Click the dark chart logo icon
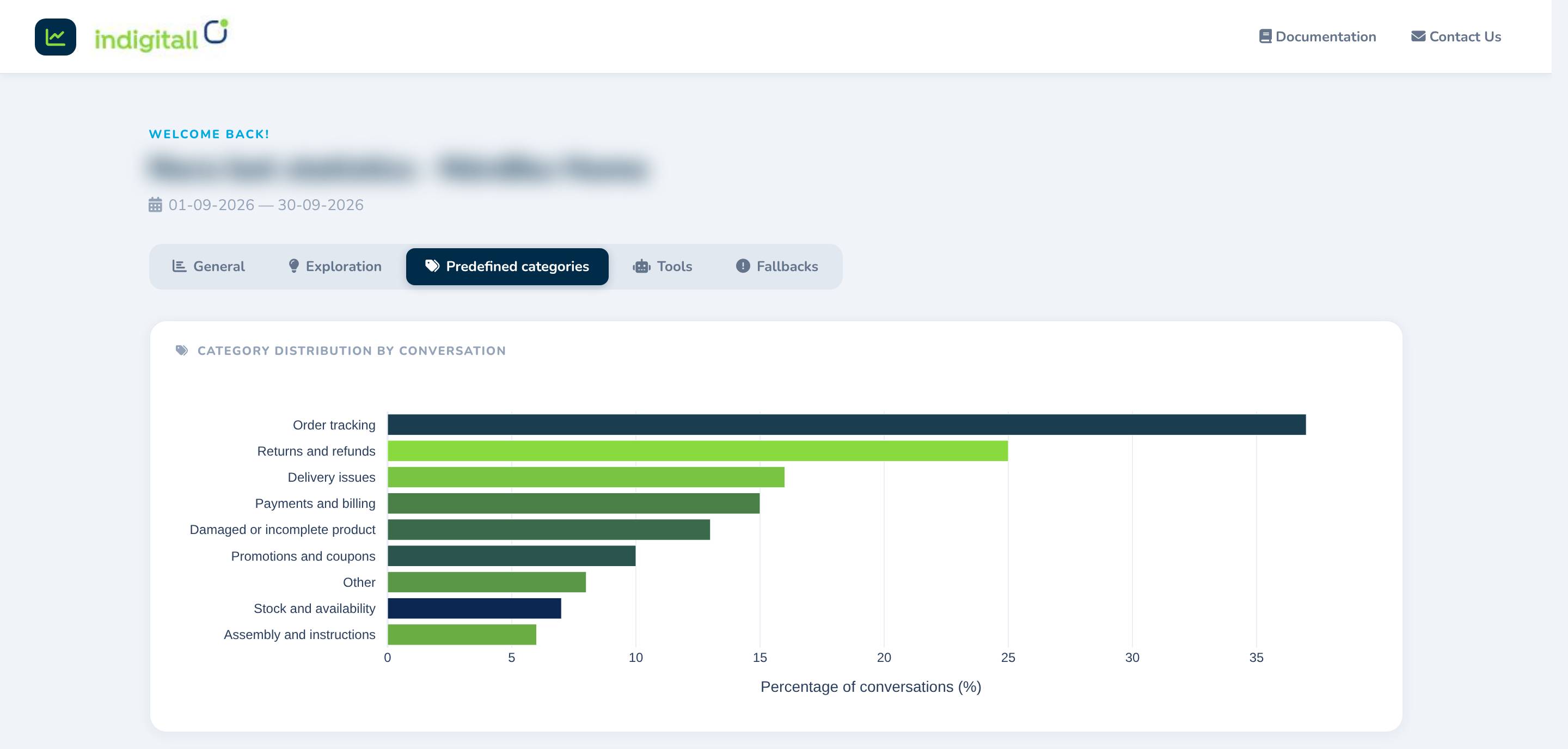1568x749 pixels. click(56, 37)
